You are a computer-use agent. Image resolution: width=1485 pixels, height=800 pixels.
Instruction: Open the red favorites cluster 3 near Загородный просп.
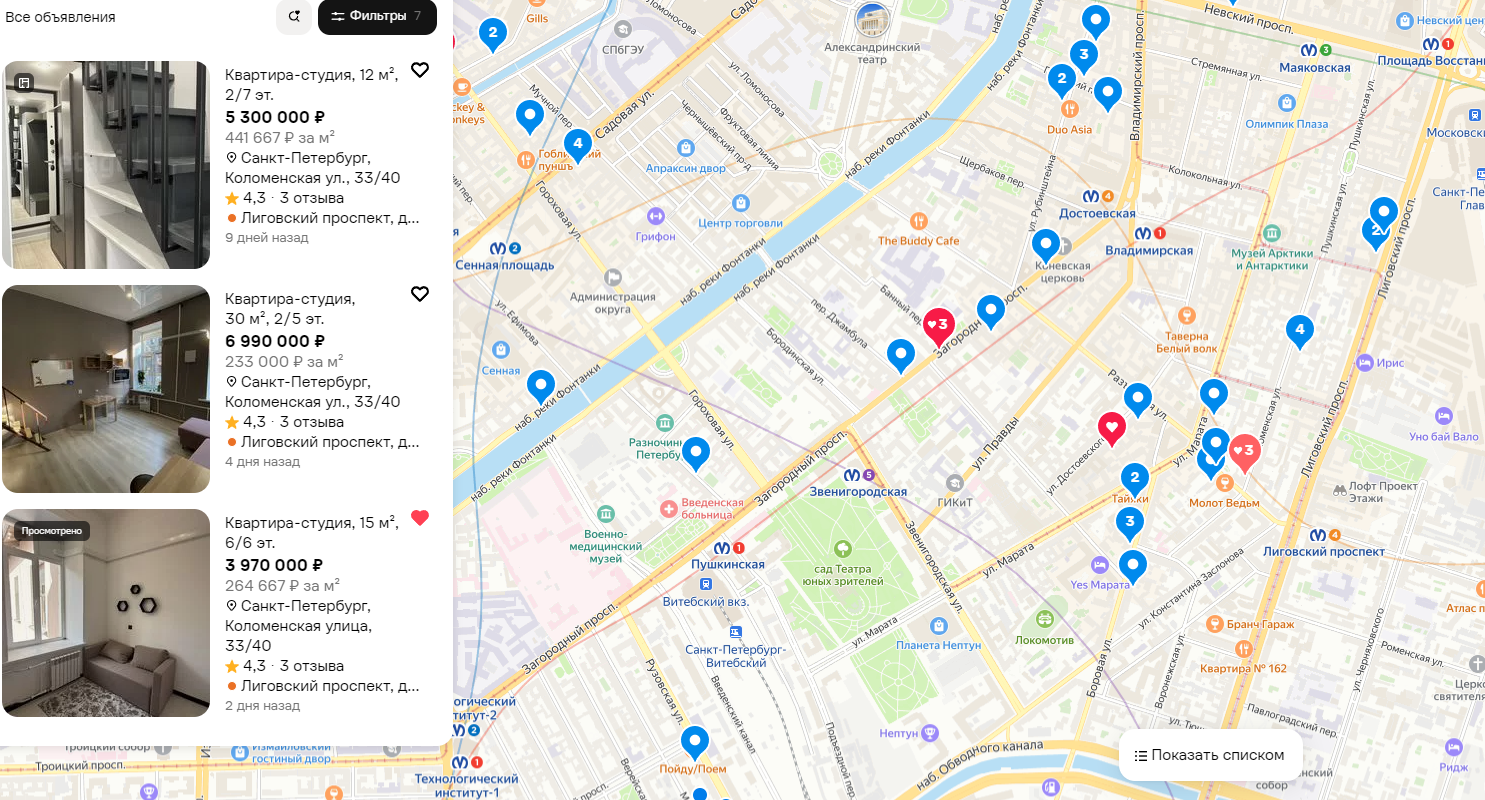[x=938, y=325]
